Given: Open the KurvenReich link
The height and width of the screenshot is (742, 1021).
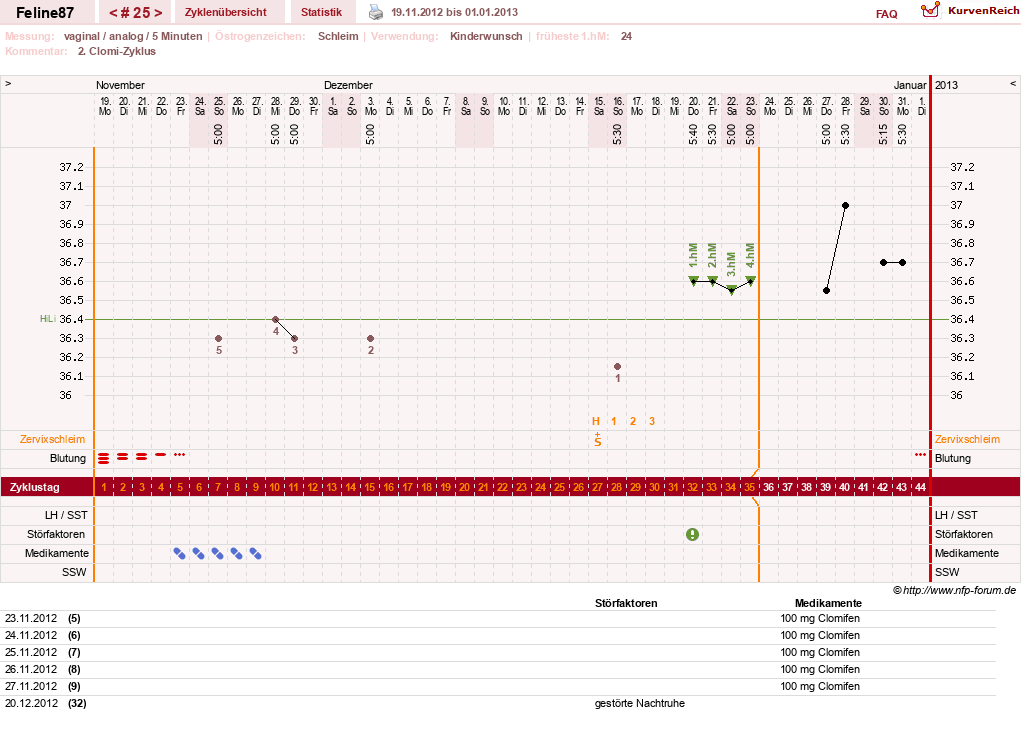Looking at the screenshot, I should pos(983,10).
